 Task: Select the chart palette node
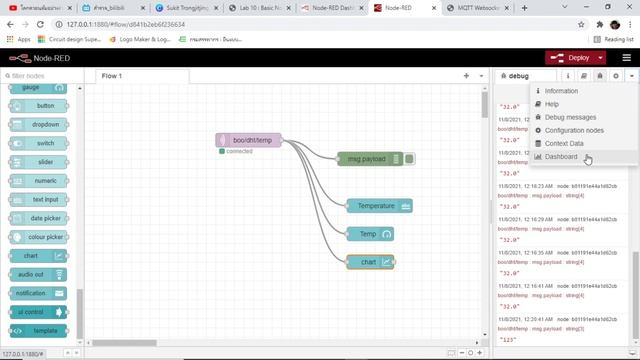38,256
